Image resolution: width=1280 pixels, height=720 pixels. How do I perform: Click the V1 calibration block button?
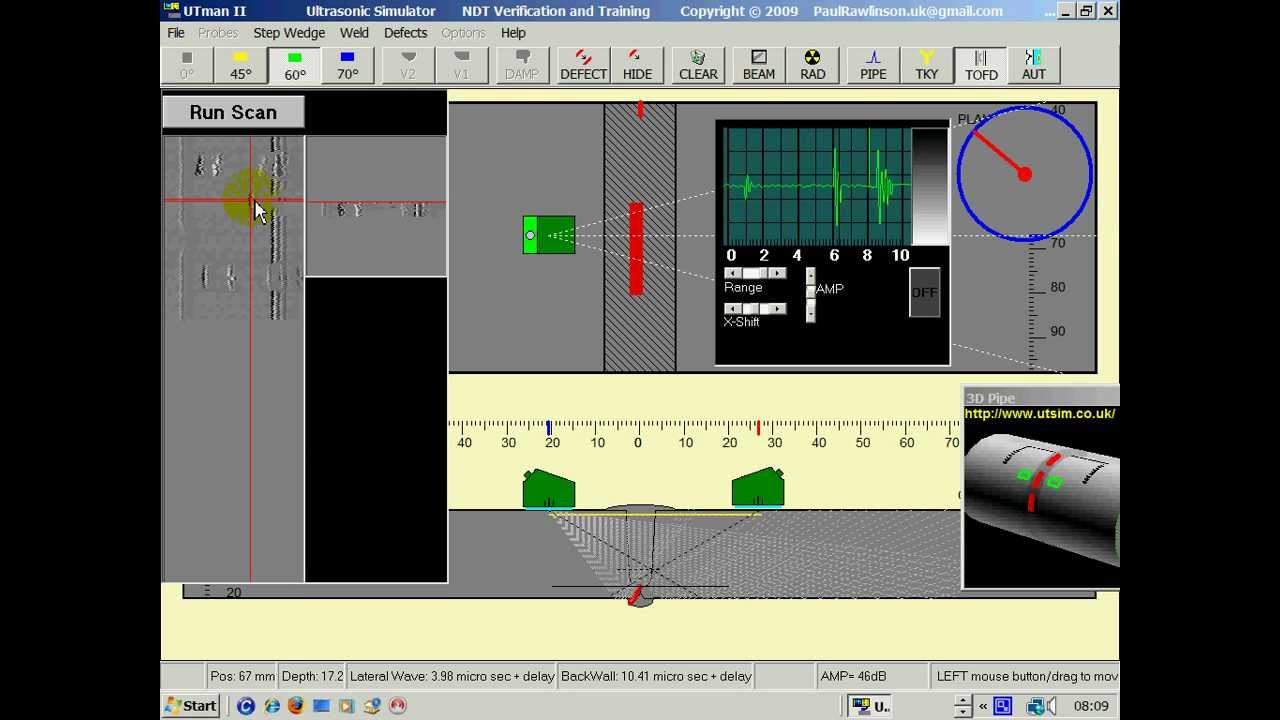coord(461,65)
